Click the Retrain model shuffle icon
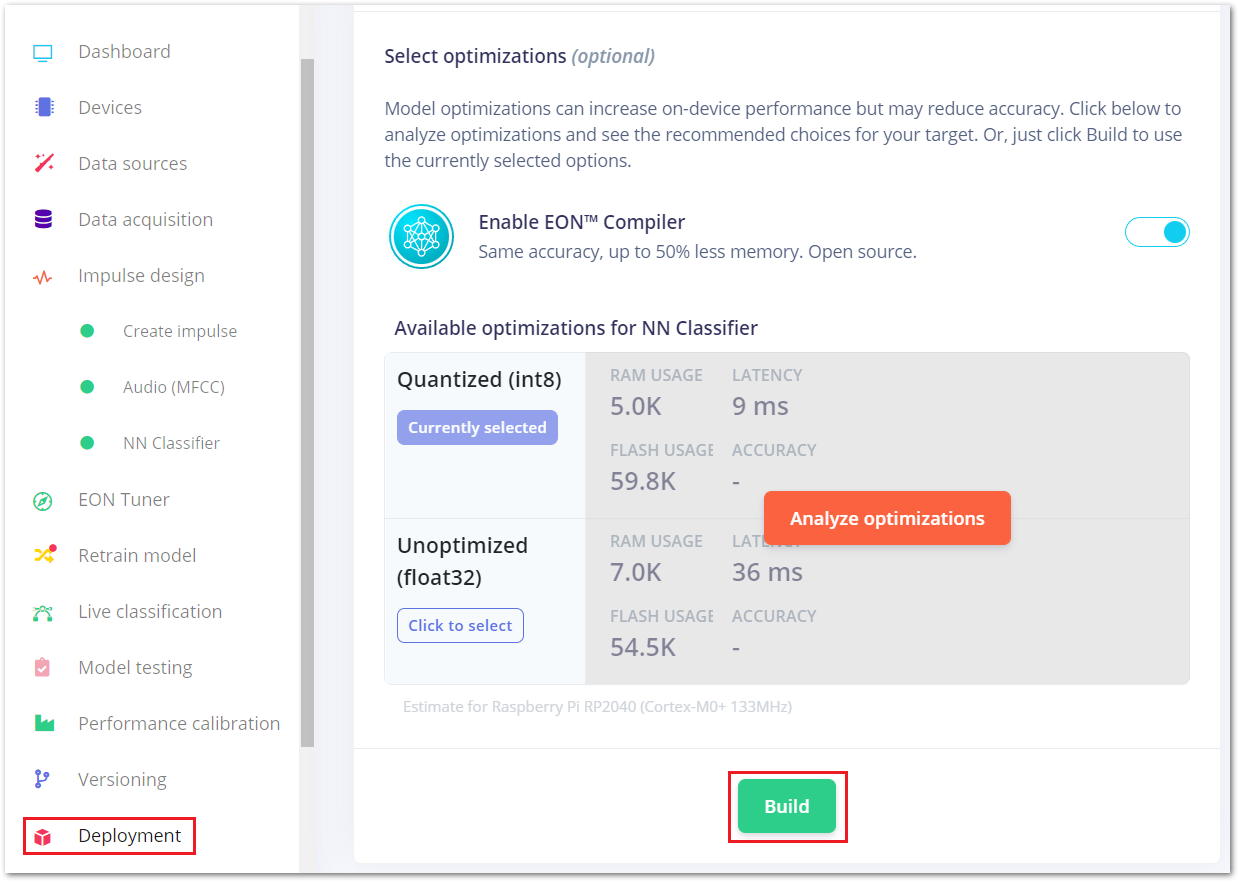 44,555
